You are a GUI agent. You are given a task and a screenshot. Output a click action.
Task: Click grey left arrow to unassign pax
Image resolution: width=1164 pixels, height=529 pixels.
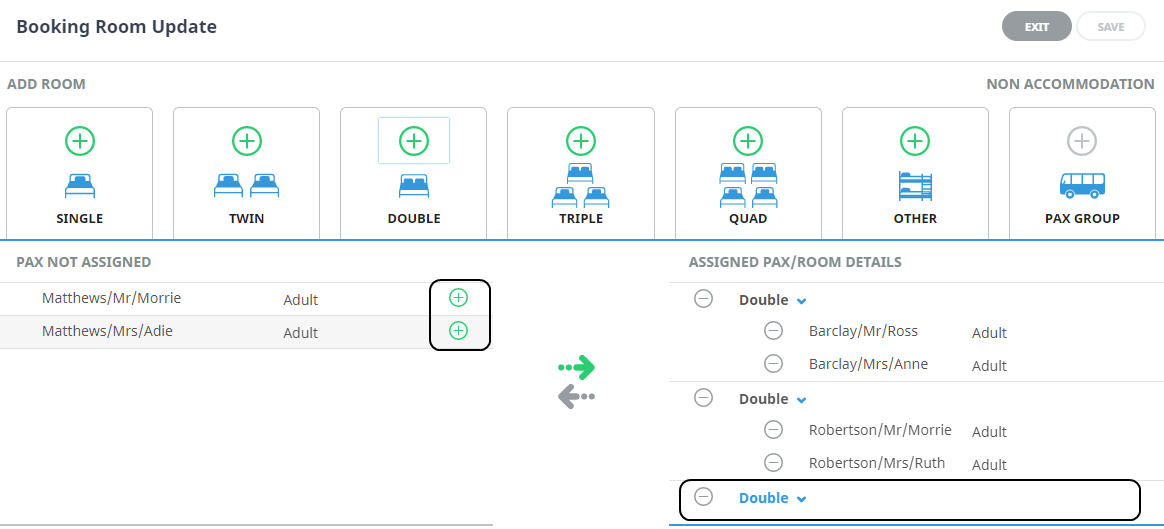click(x=577, y=397)
